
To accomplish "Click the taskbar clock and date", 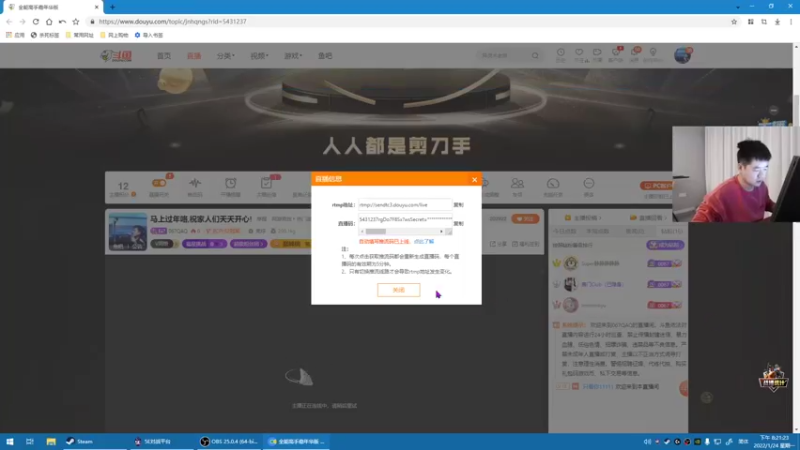I will [x=774, y=441].
